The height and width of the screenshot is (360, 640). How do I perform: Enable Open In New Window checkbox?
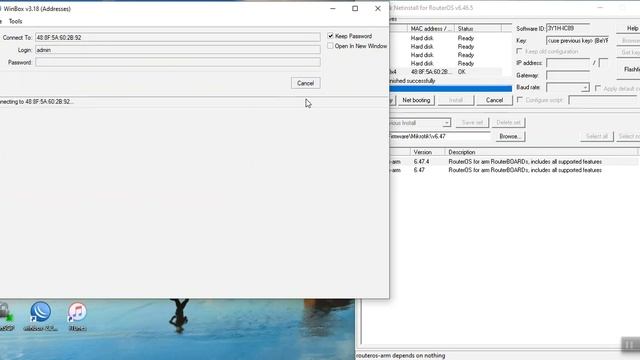coord(330,46)
